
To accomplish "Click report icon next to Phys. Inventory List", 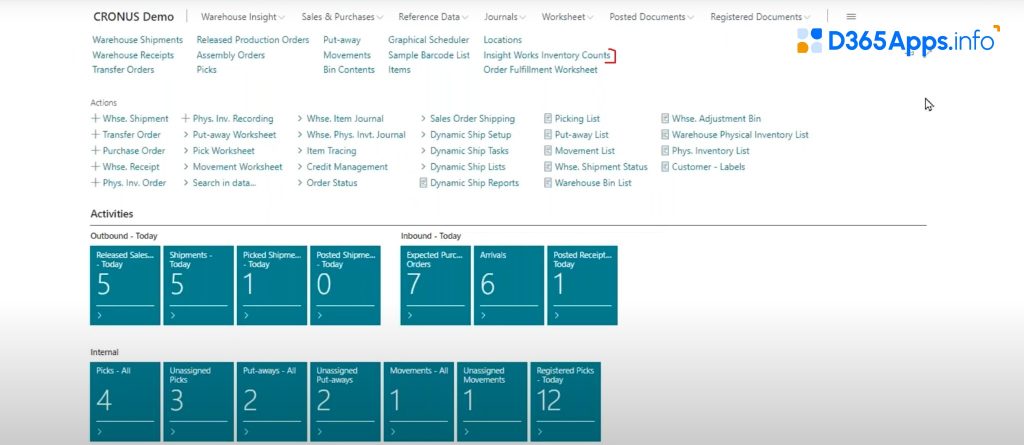I will coord(665,151).
